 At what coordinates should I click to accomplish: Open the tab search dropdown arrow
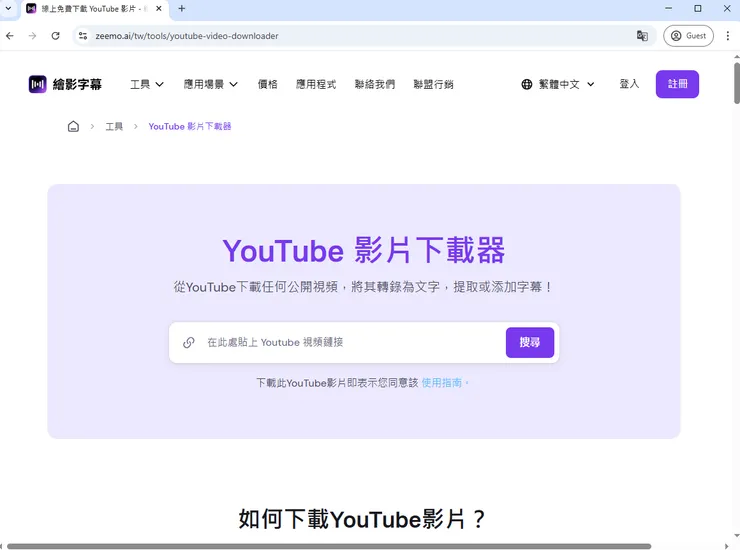[8, 8]
